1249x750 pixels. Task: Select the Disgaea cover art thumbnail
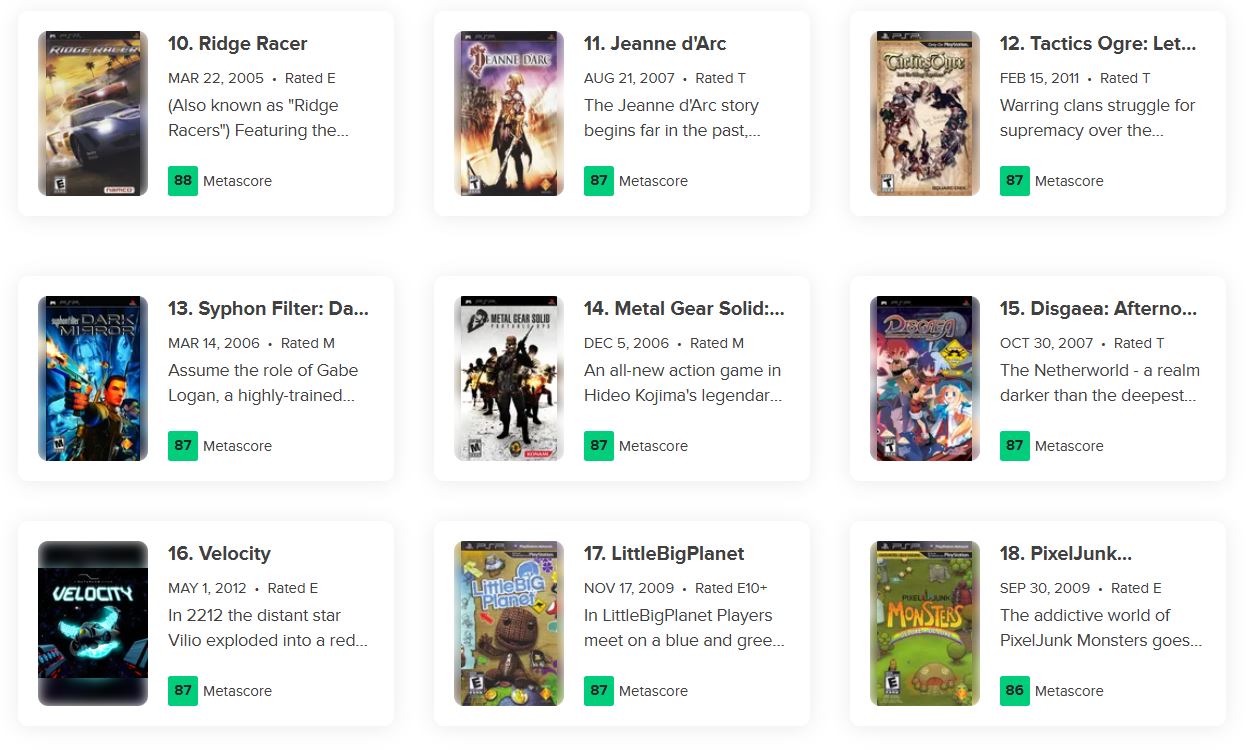click(x=925, y=378)
